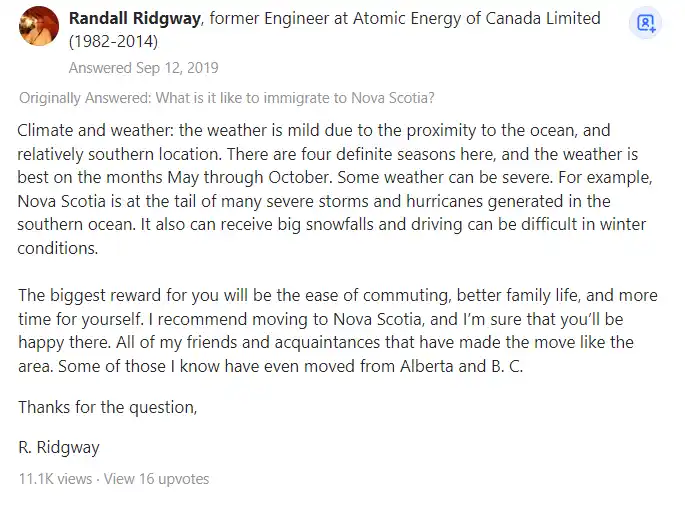The image size is (685, 511).
Task: Click the 'Alberta and B. C.' text
Action: click(x=461, y=366)
